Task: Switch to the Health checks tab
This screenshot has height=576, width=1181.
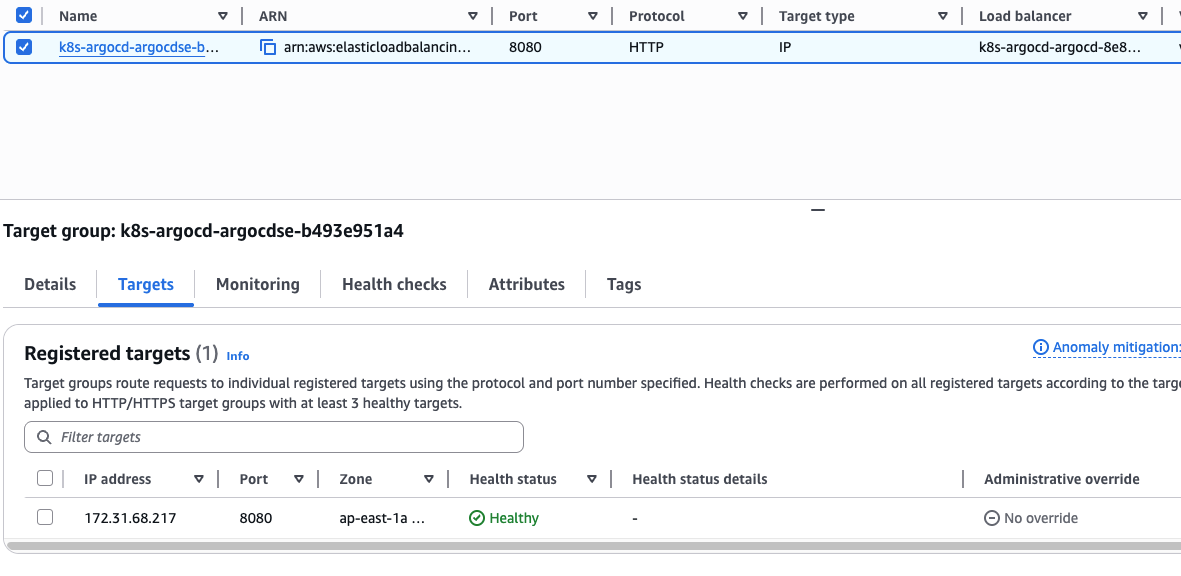Action: click(x=394, y=284)
